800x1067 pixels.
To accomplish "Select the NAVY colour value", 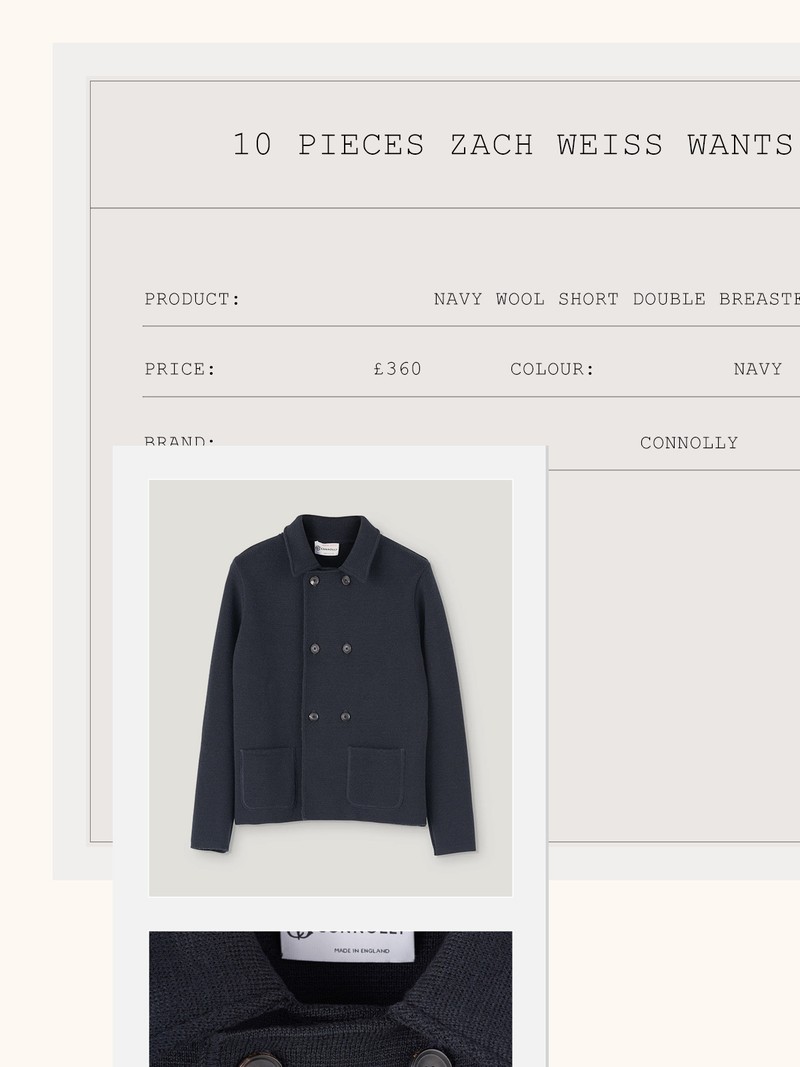I will tap(758, 369).
